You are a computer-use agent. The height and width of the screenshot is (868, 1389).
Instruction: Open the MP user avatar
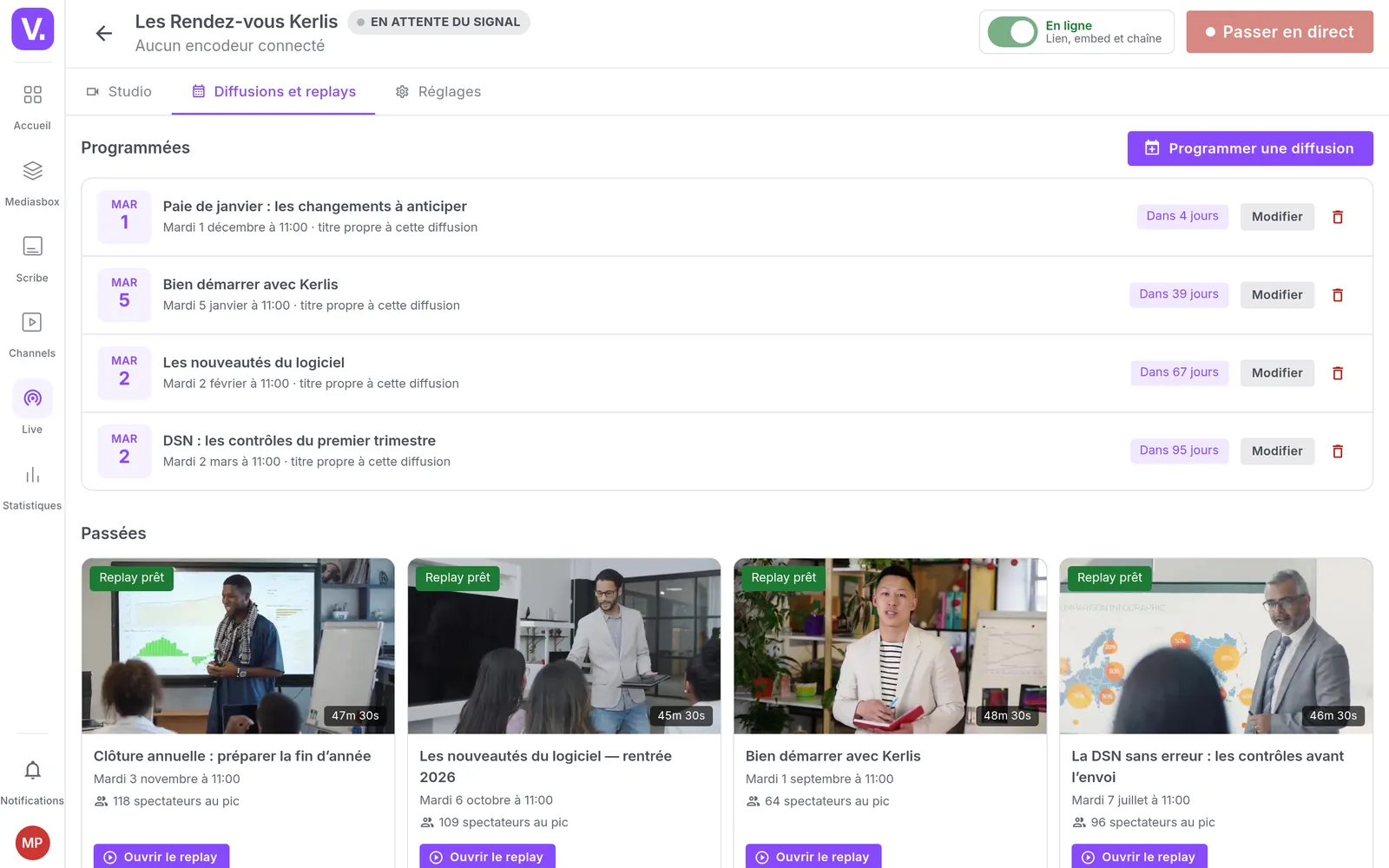(32, 843)
